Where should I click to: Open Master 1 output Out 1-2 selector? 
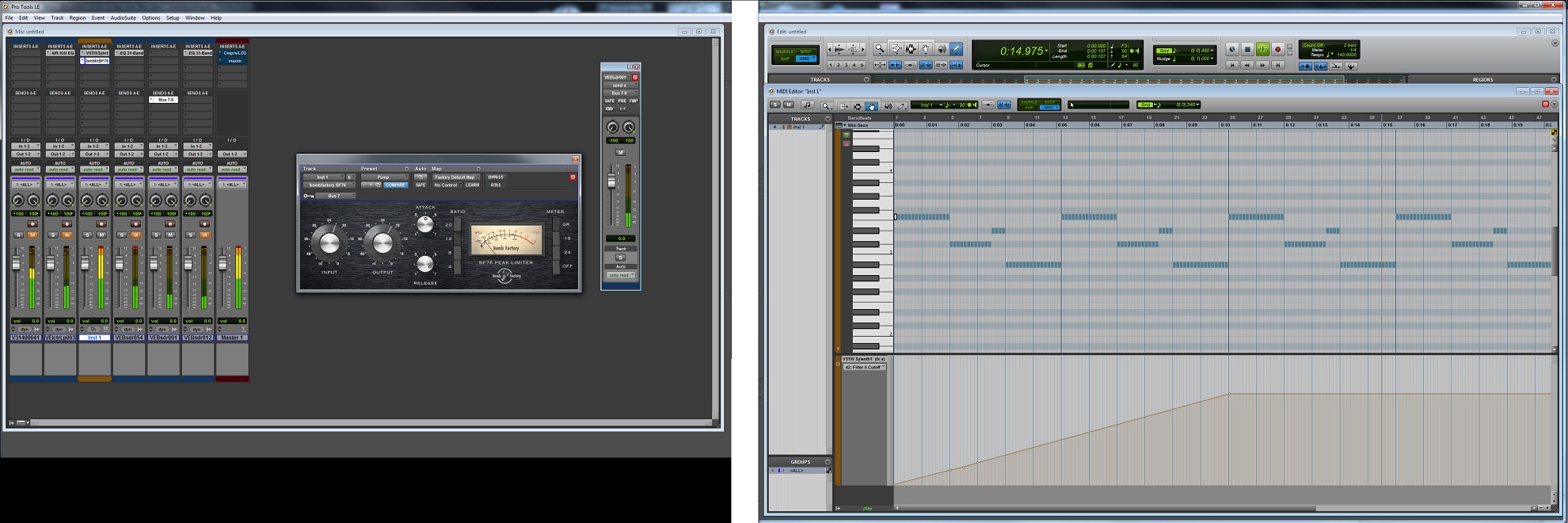click(231, 154)
